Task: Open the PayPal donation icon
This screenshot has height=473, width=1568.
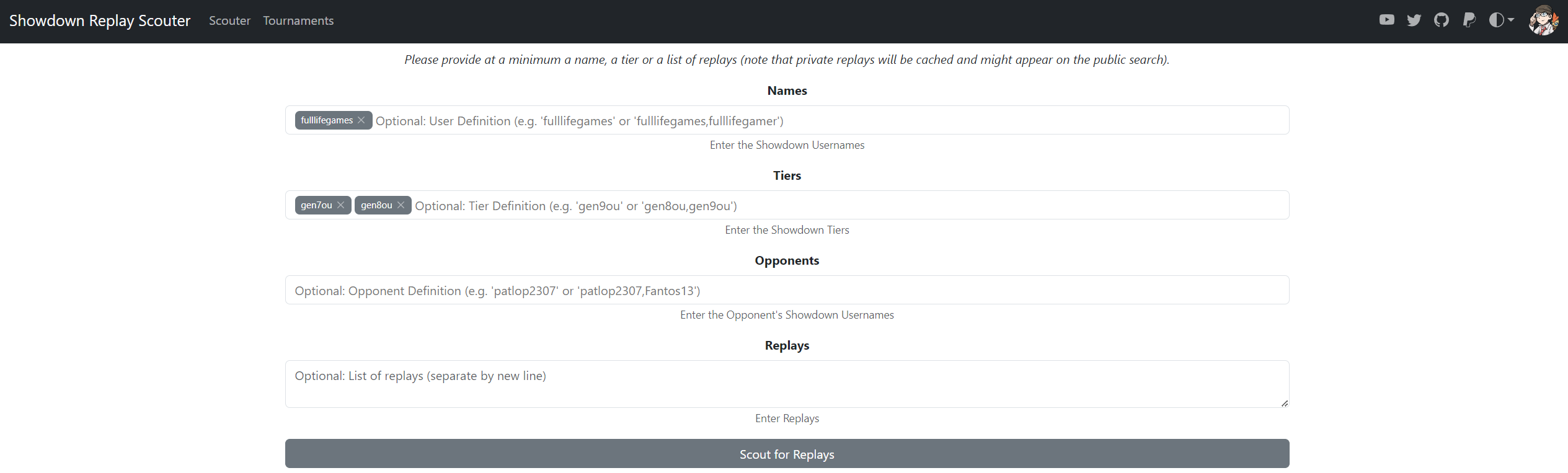Action: coord(1469,20)
